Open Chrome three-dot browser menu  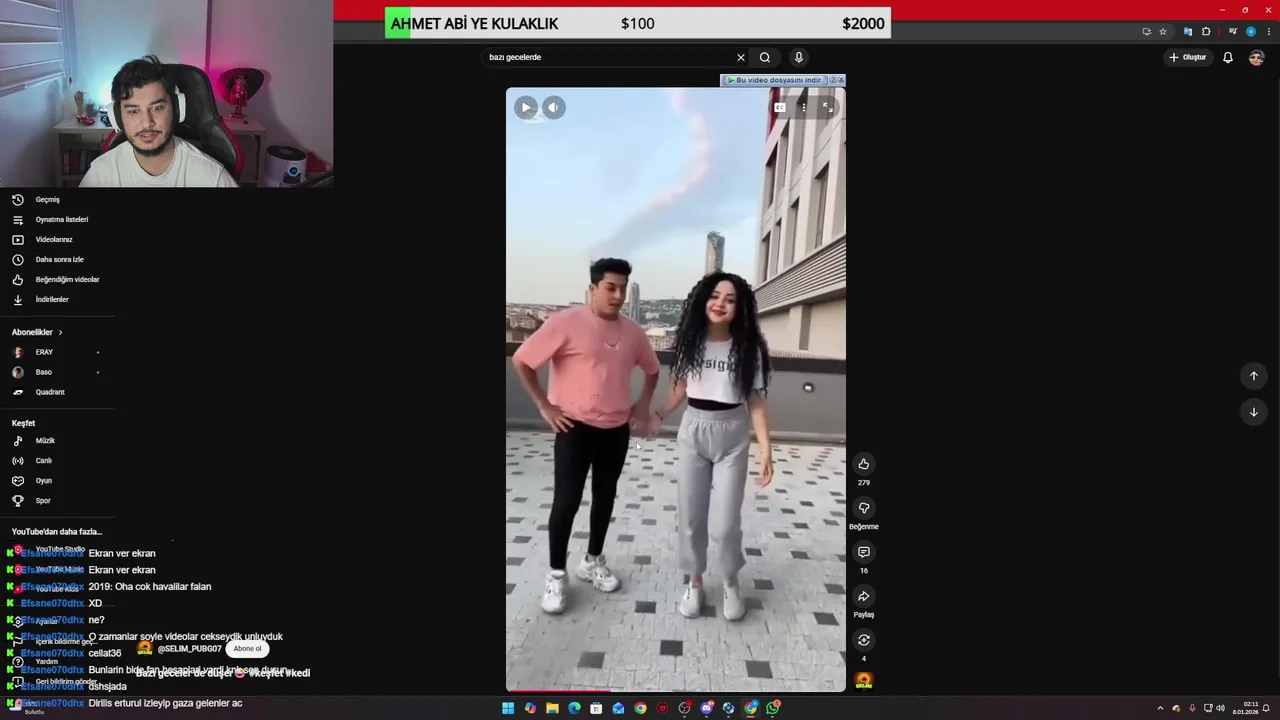pyautogui.click(x=1267, y=31)
